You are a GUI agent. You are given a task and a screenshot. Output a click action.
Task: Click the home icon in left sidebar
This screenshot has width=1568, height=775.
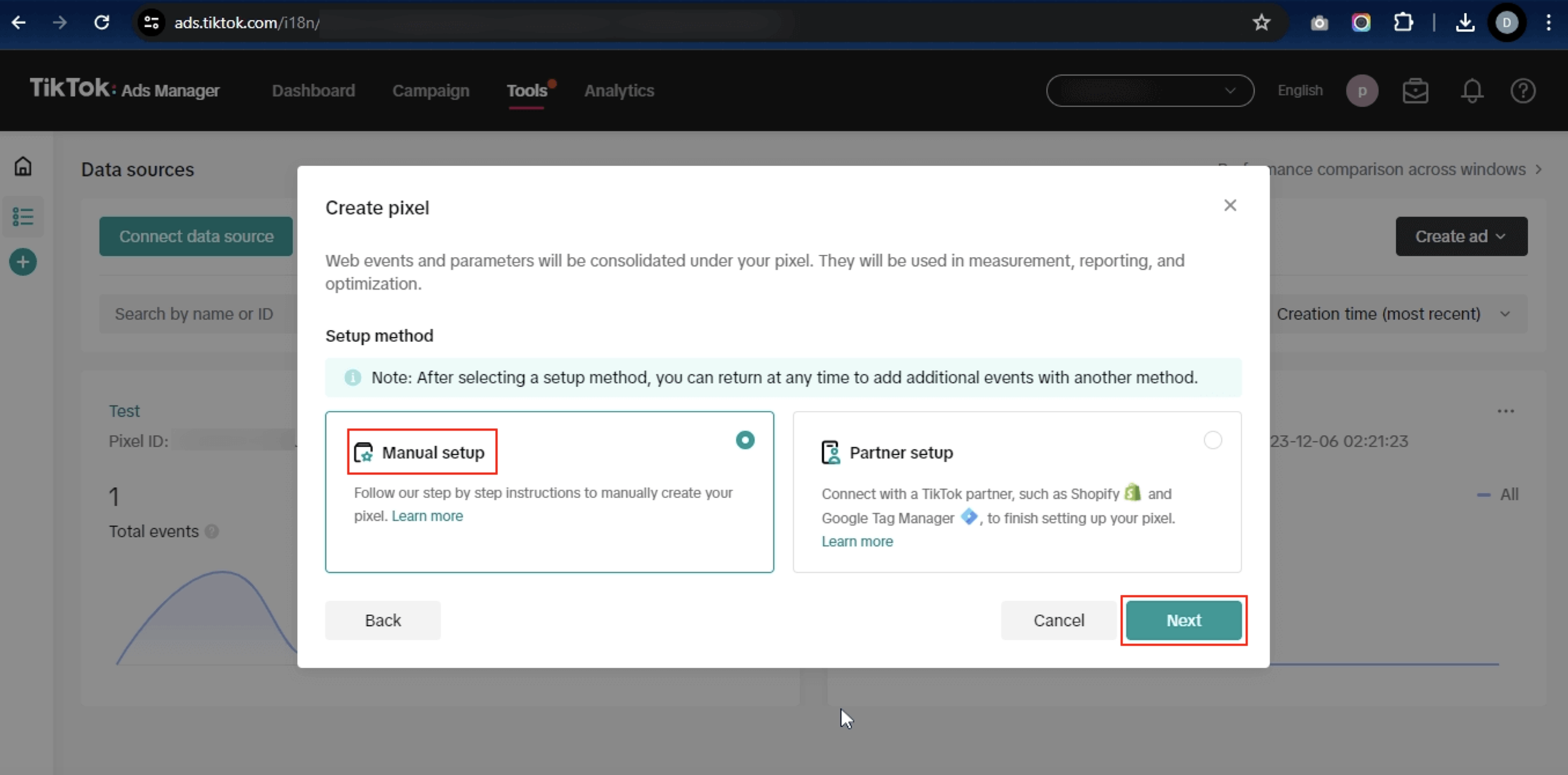[23, 167]
